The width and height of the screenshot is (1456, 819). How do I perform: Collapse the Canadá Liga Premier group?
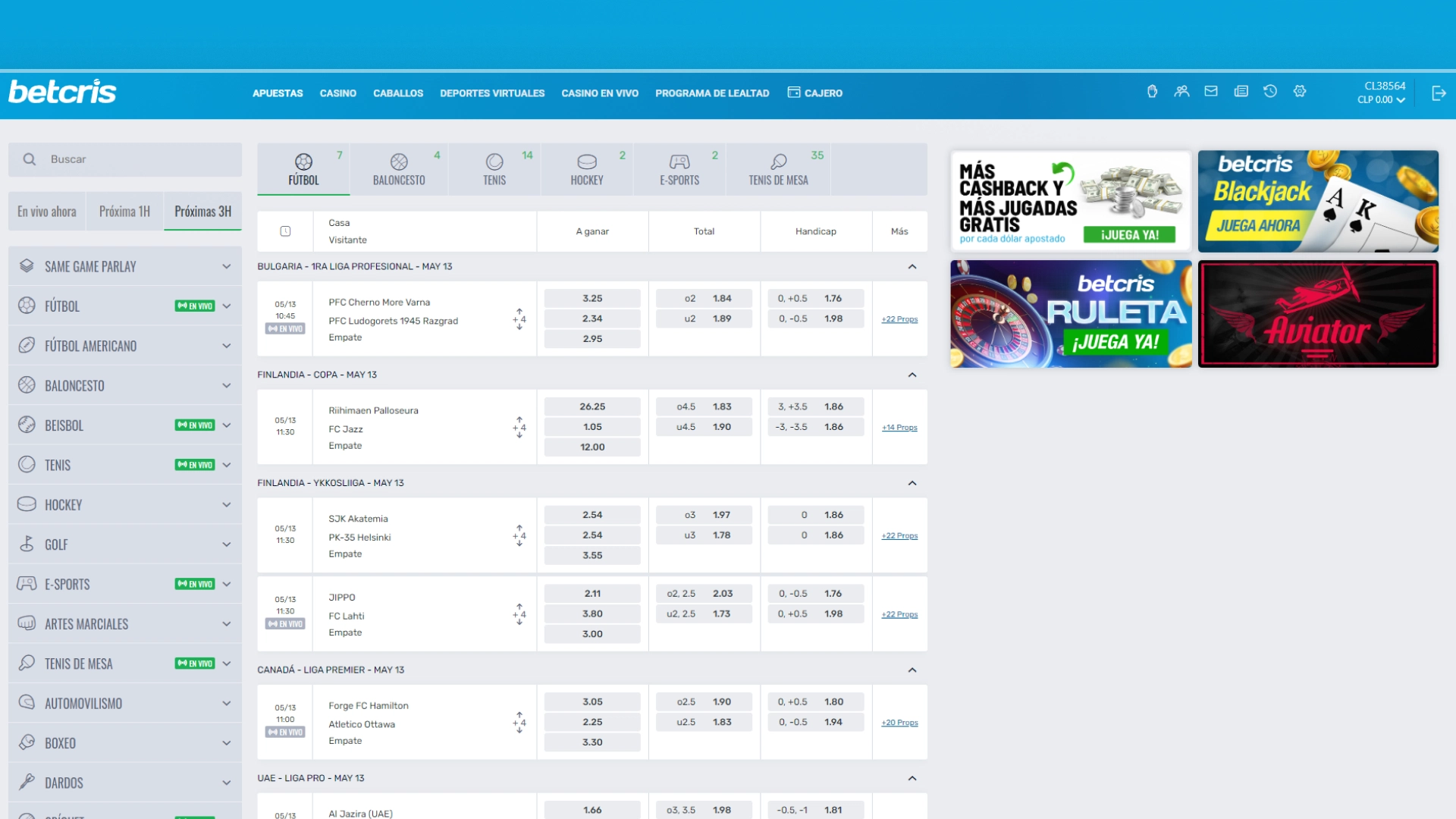912,670
